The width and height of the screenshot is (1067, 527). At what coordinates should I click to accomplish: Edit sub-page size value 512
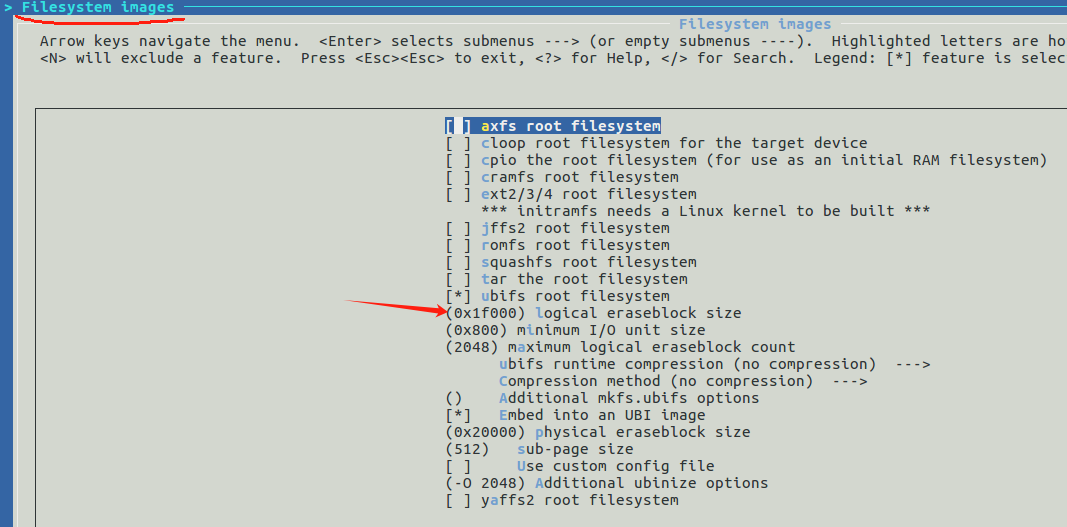tap(467, 449)
